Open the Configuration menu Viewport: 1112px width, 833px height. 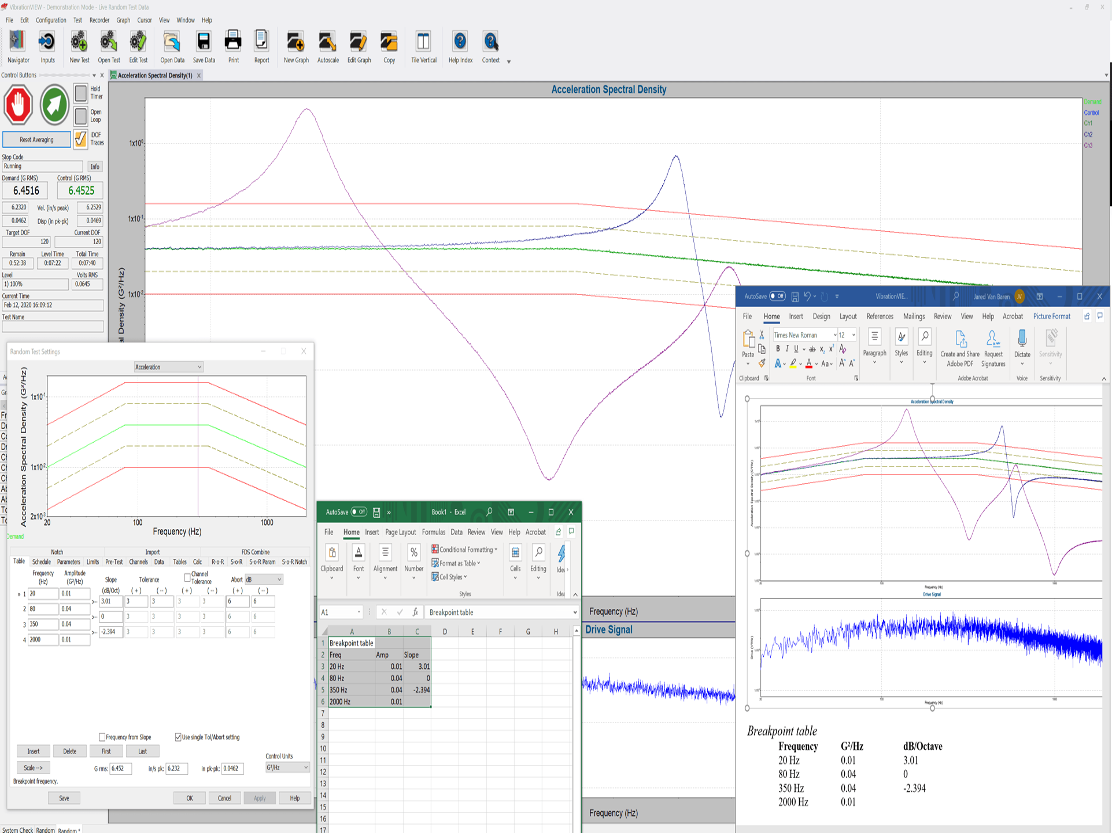click(x=51, y=20)
